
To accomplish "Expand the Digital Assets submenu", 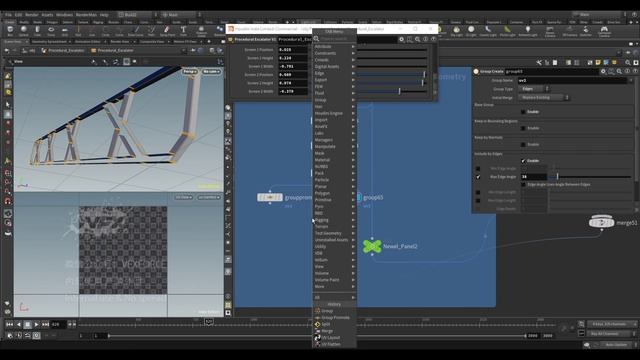I will pyautogui.click(x=334, y=67).
